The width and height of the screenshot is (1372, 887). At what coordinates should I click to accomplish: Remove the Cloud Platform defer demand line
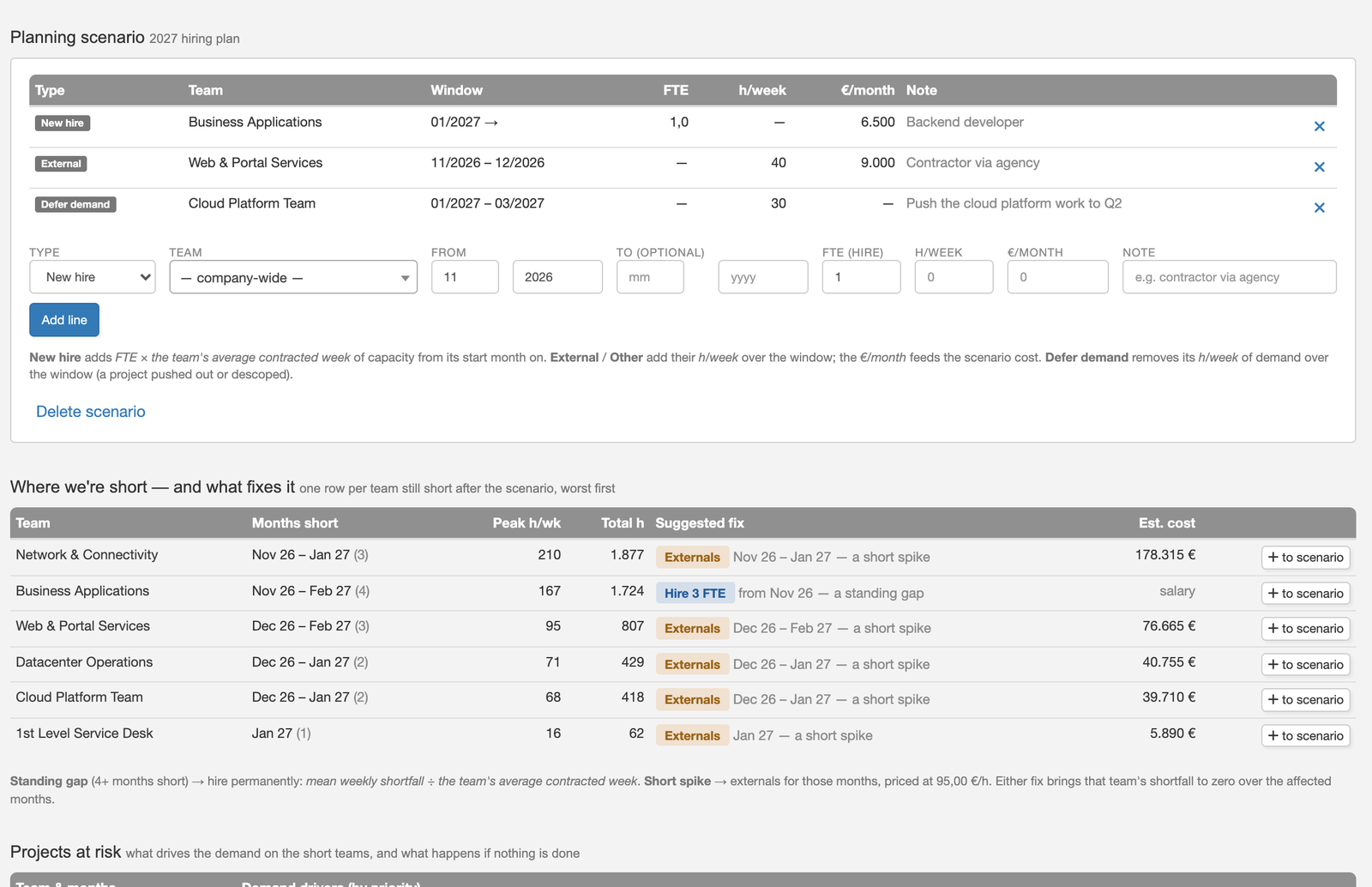(1319, 208)
